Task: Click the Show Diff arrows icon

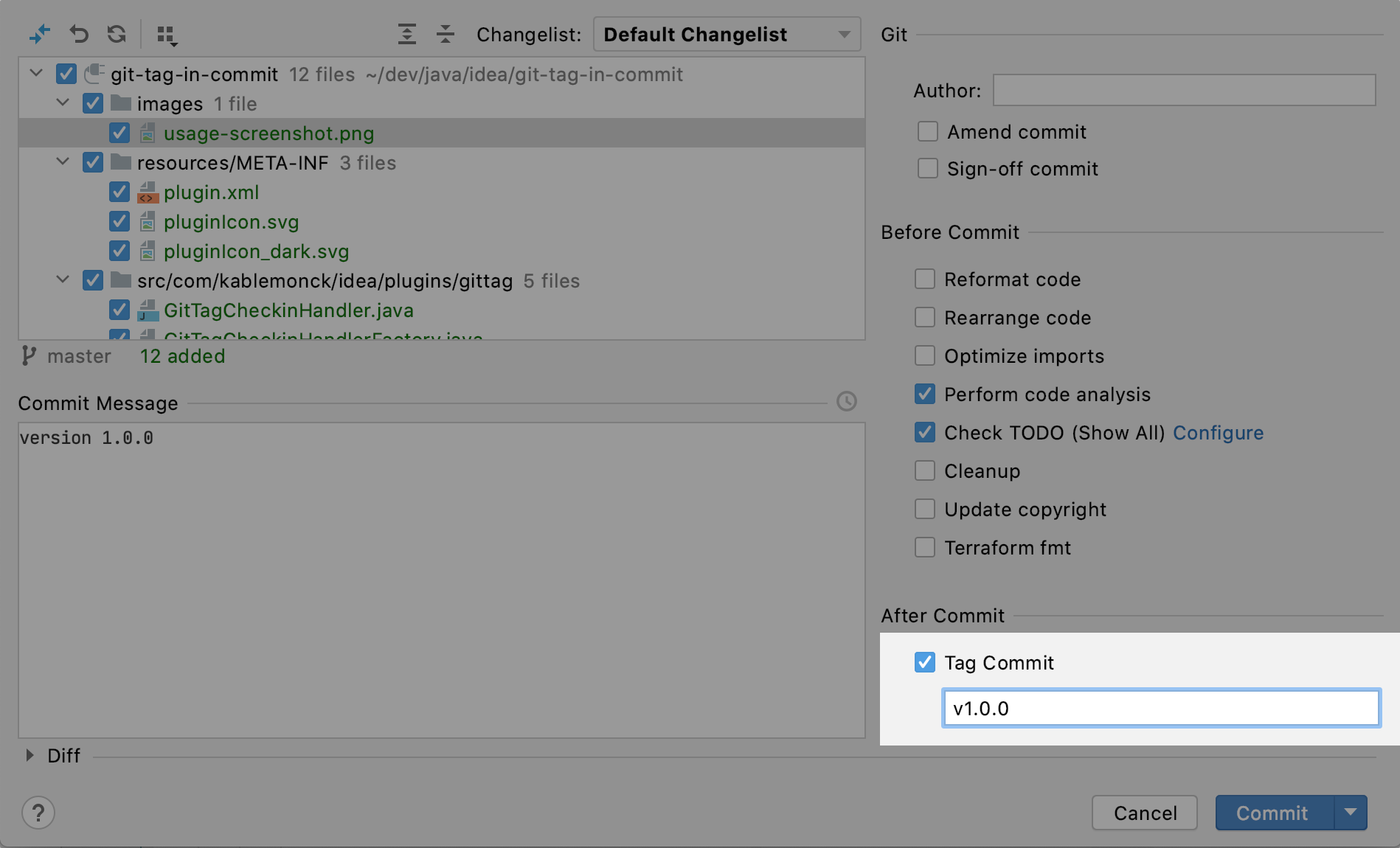Action: click(40, 34)
